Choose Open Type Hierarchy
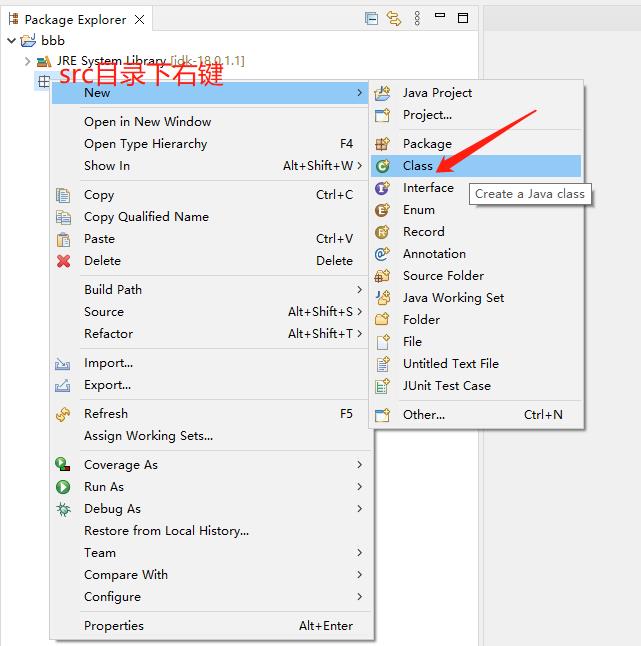This screenshot has width=641, height=646. click(x=210, y=144)
